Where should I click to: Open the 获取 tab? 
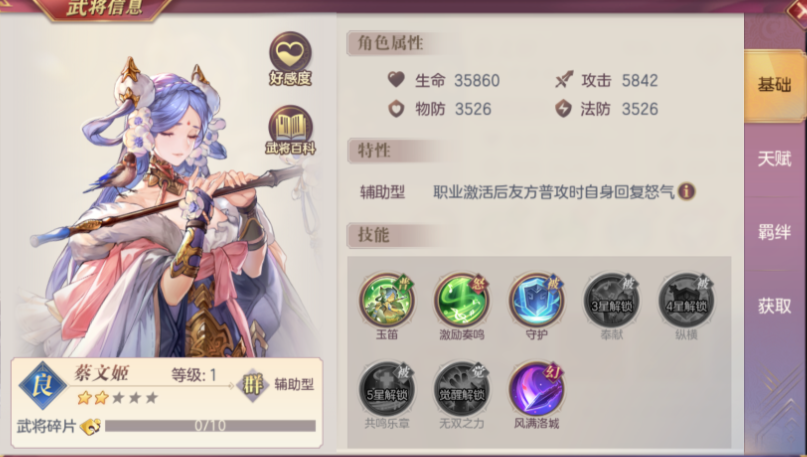774,306
